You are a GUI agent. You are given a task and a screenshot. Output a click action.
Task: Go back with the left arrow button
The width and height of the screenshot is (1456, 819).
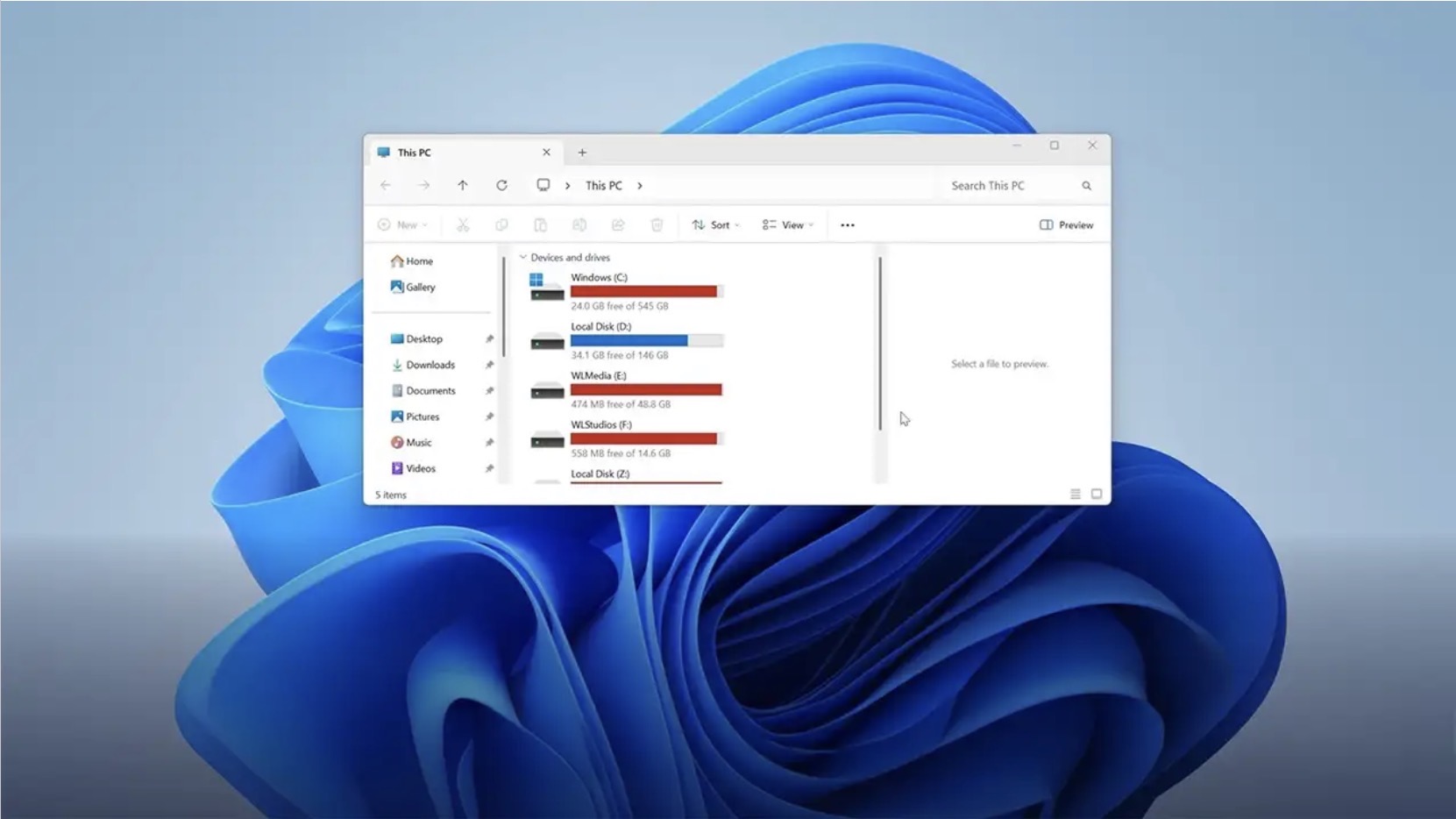tap(386, 185)
